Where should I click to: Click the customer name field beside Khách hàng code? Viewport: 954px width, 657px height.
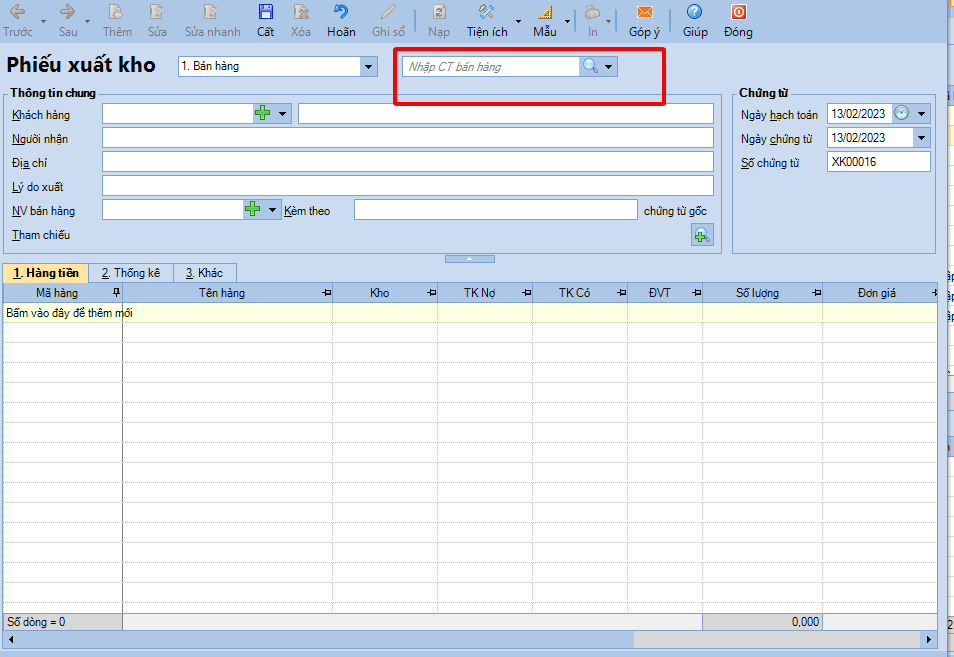[x=506, y=113]
